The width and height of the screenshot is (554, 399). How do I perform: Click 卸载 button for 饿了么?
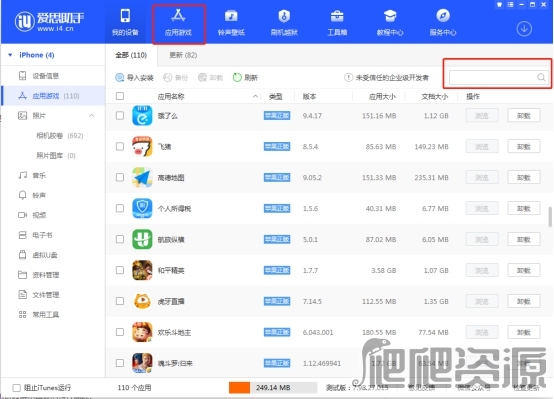tap(524, 116)
